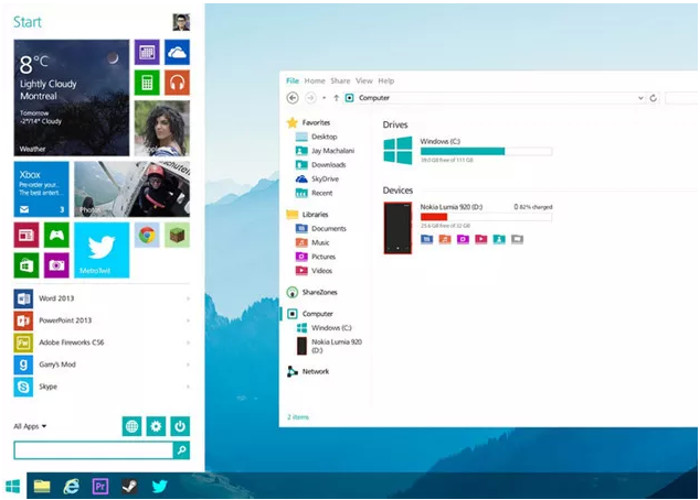This screenshot has height=500, width=700.
Task: Expand the Word 2013 jump list arrow
Action: tap(187, 299)
